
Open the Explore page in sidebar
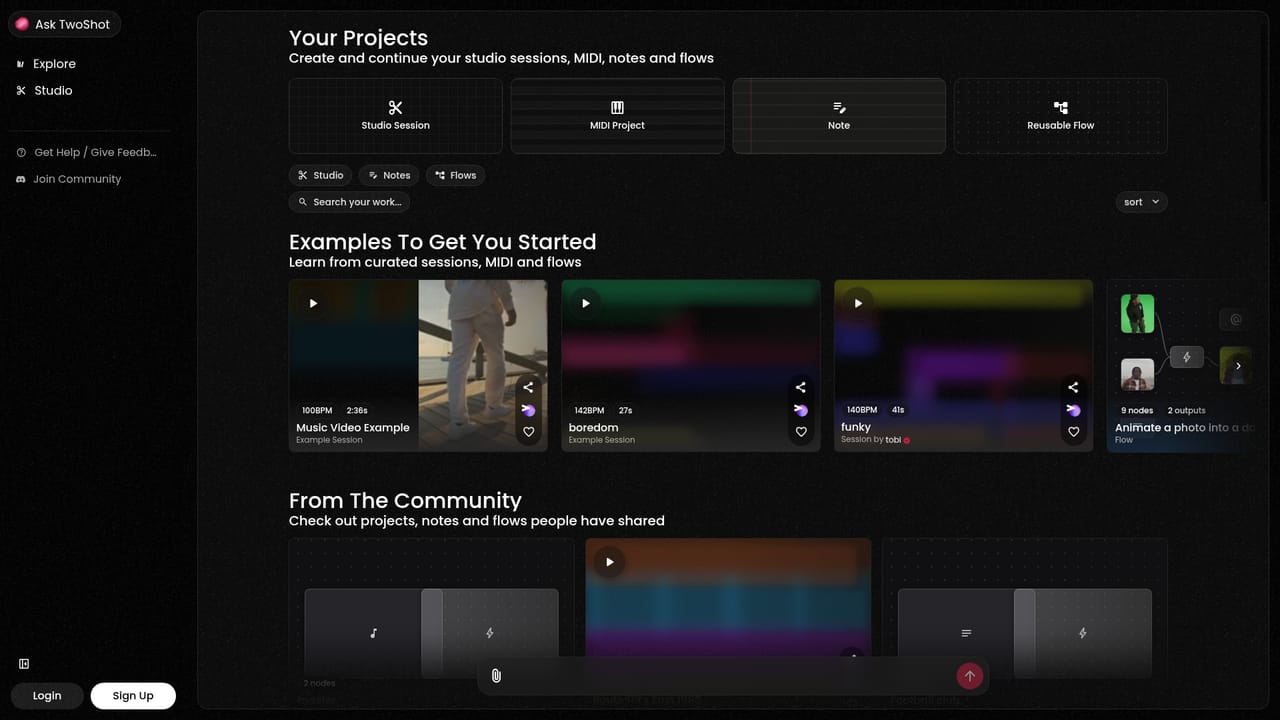(x=46, y=64)
